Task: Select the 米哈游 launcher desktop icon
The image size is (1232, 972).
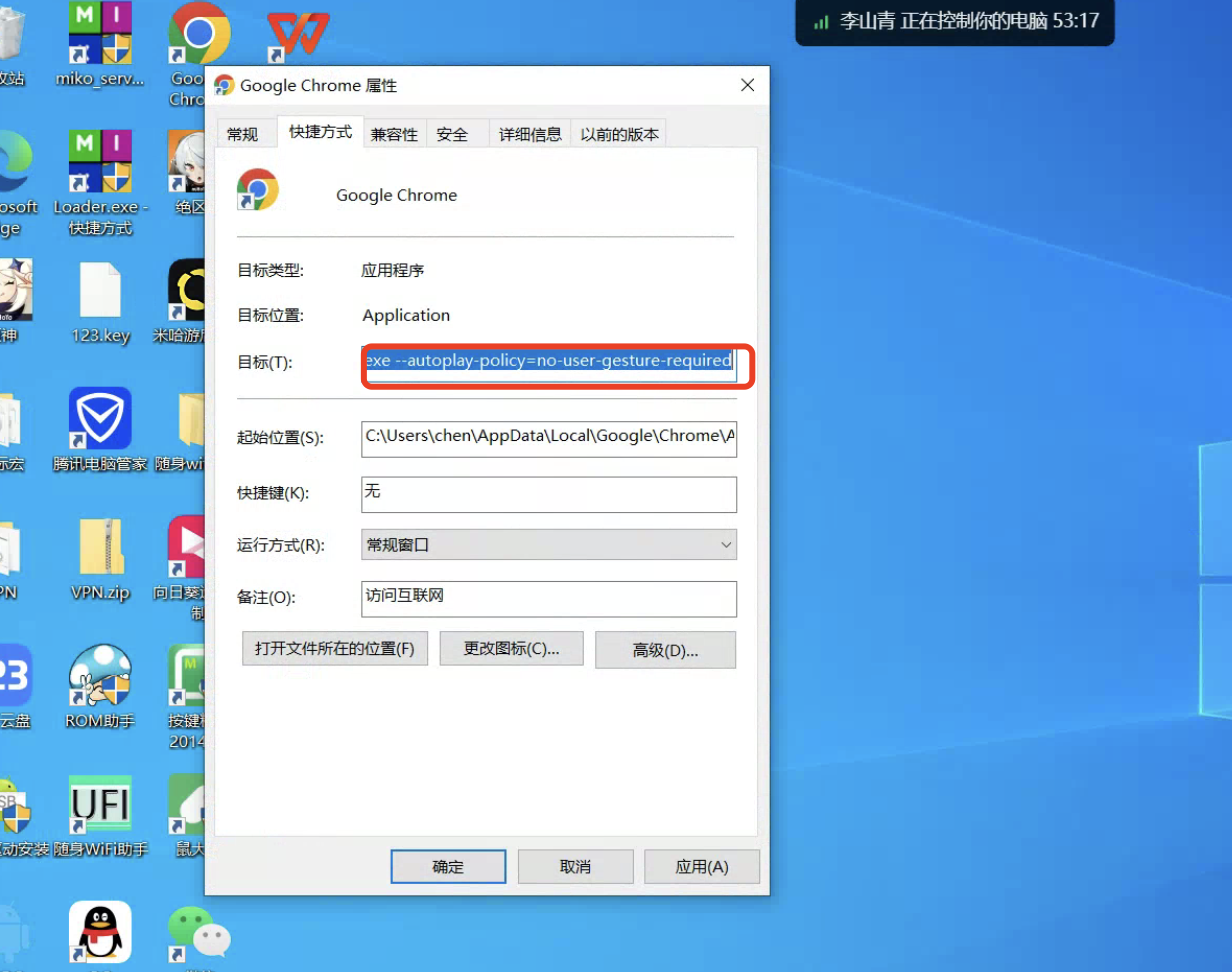Action: [x=187, y=290]
